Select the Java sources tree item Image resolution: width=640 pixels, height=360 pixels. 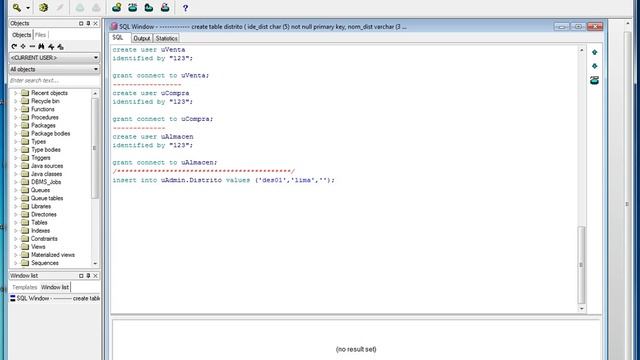[x=47, y=166]
